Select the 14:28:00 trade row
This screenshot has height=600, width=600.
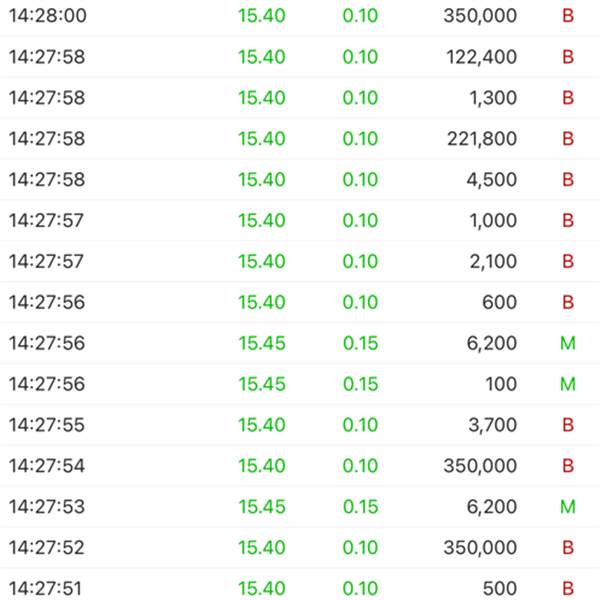[x=300, y=17]
